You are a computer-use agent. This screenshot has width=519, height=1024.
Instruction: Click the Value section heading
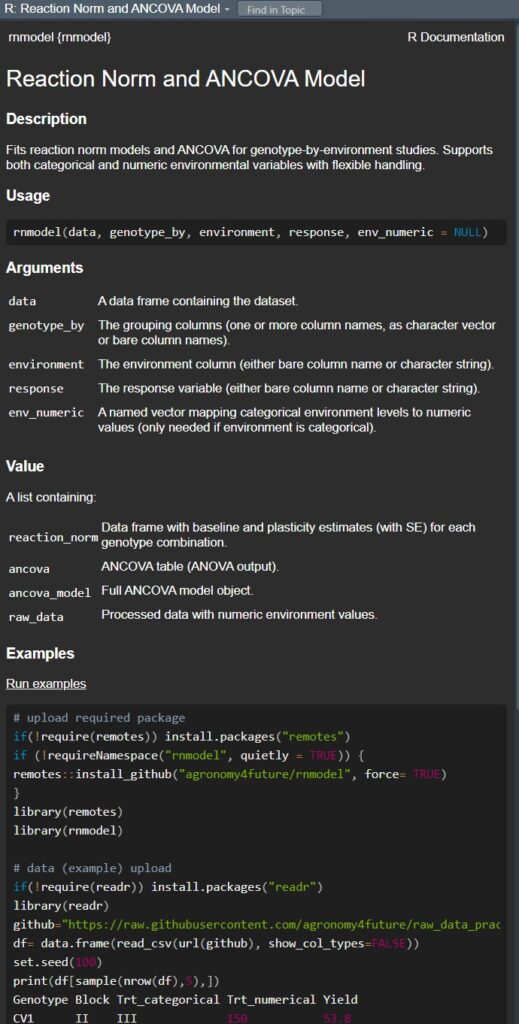point(25,466)
